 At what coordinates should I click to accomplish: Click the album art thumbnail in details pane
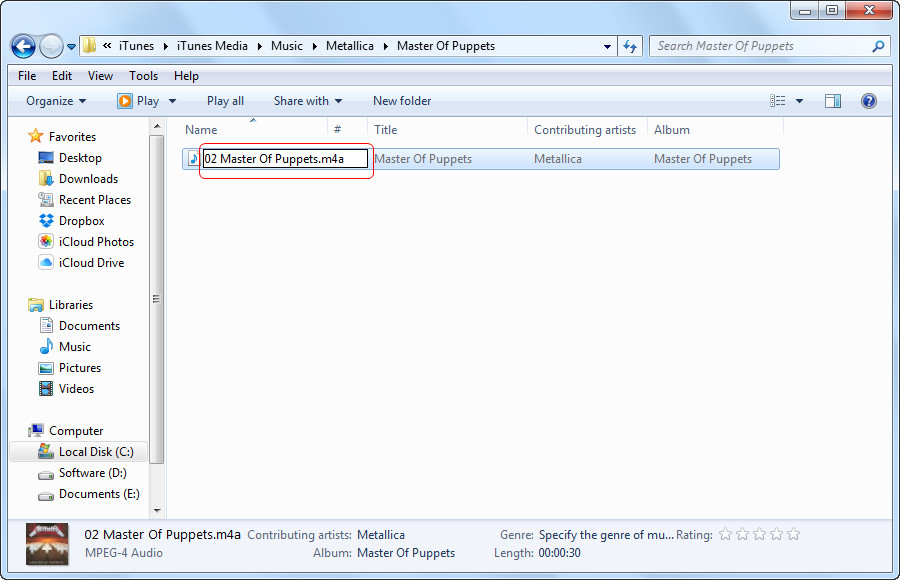[47, 544]
